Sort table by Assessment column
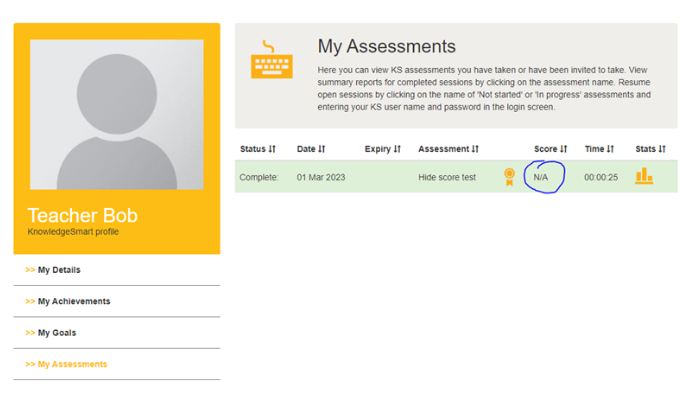Screen dimensions: 694x397 click(x=448, y=149)
